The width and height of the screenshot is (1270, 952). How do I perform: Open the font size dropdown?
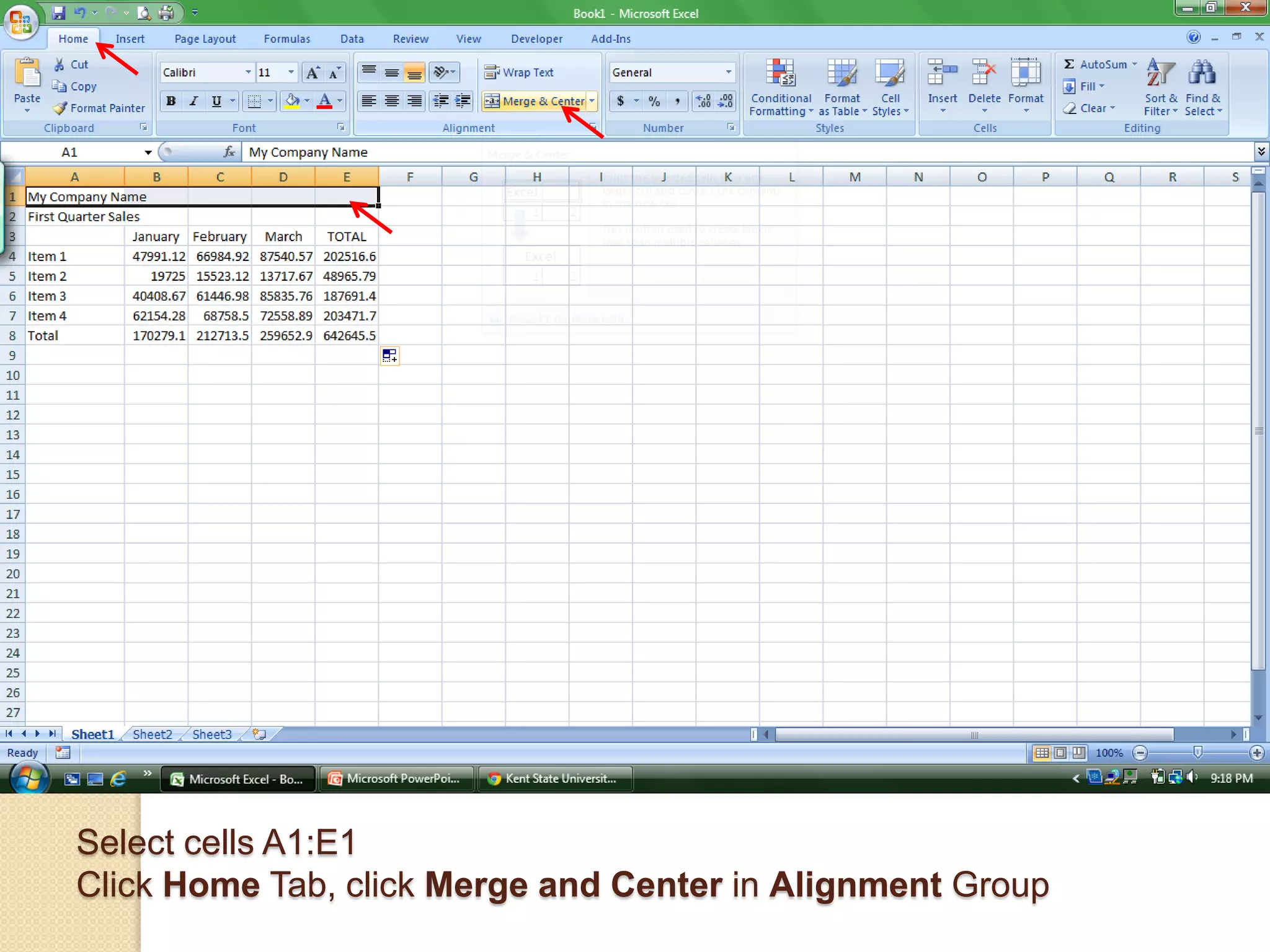click(291, 73)
